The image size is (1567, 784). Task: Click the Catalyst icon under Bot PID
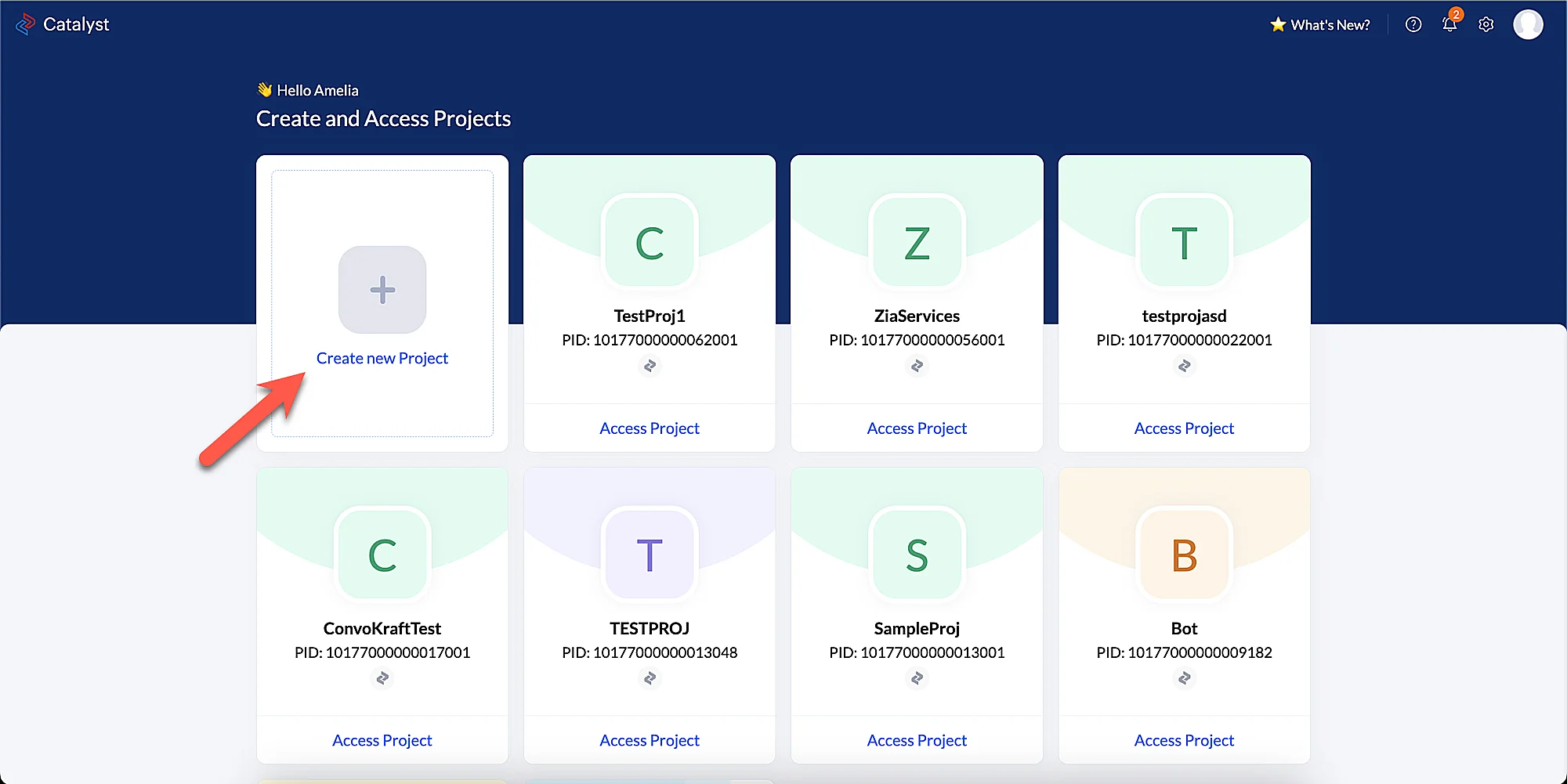pyautogui.click(x=1184, y=678)
